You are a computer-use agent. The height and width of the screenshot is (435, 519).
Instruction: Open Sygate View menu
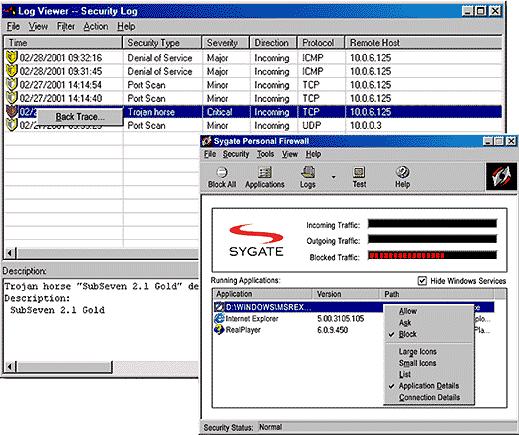[290, 154]
